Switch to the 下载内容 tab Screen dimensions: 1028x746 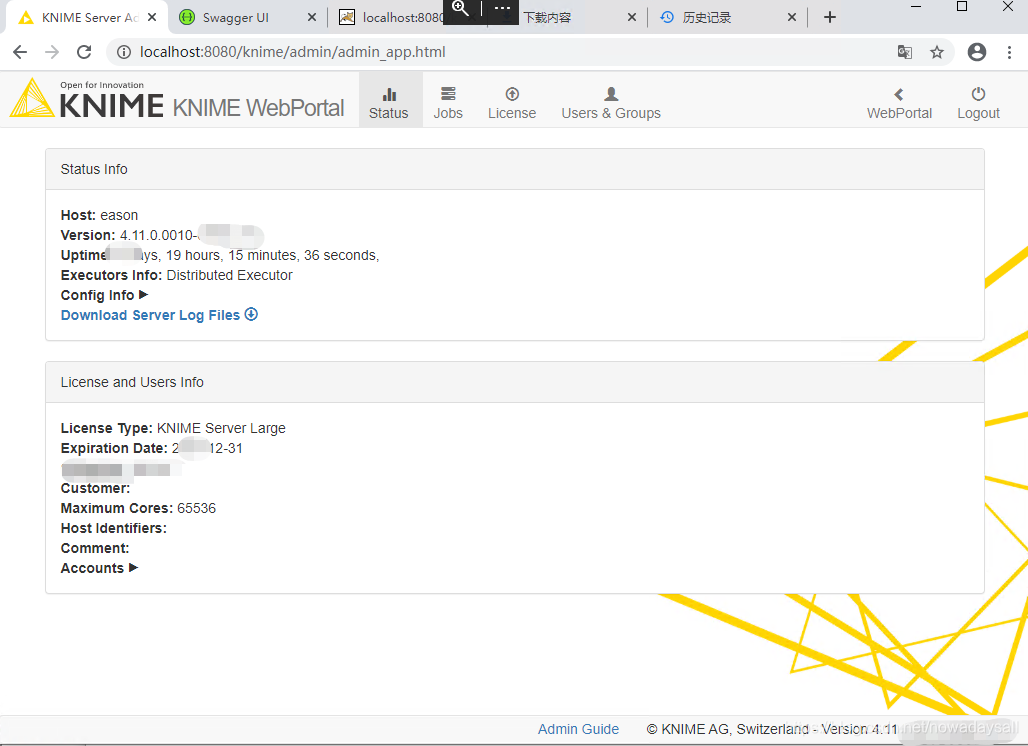[547, 18]
